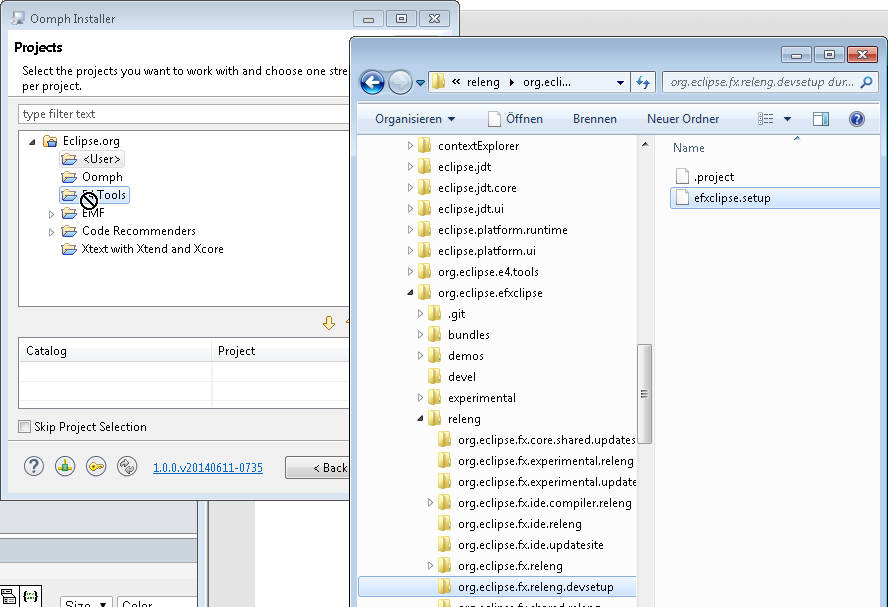Collapse the Eclipse.org catalog node

[x=32, y=142]
